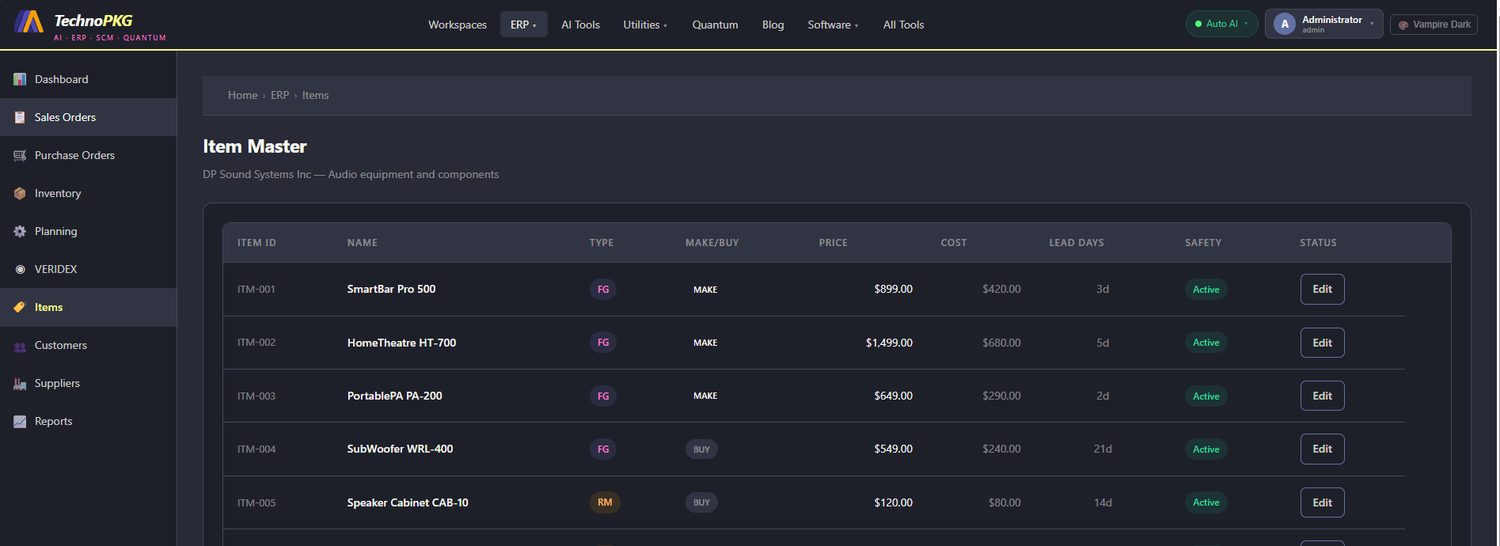Open the Dashboard sidebar icon
The width and height of the screenshot is (1500, 546).
click(20, 79)
